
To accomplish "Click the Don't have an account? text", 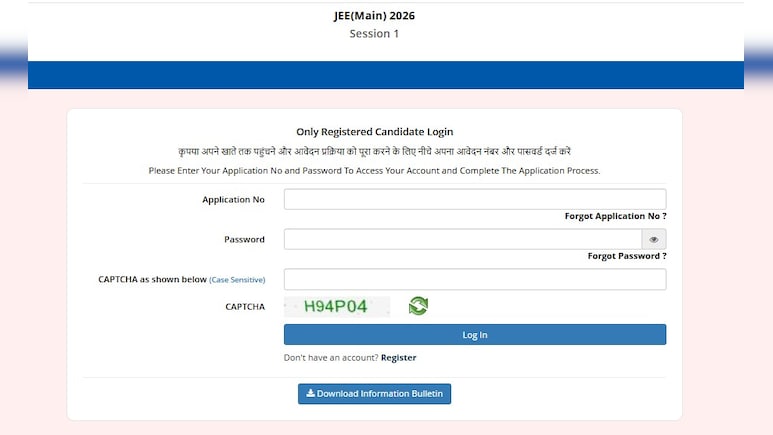I will click(x=331, y=358).
